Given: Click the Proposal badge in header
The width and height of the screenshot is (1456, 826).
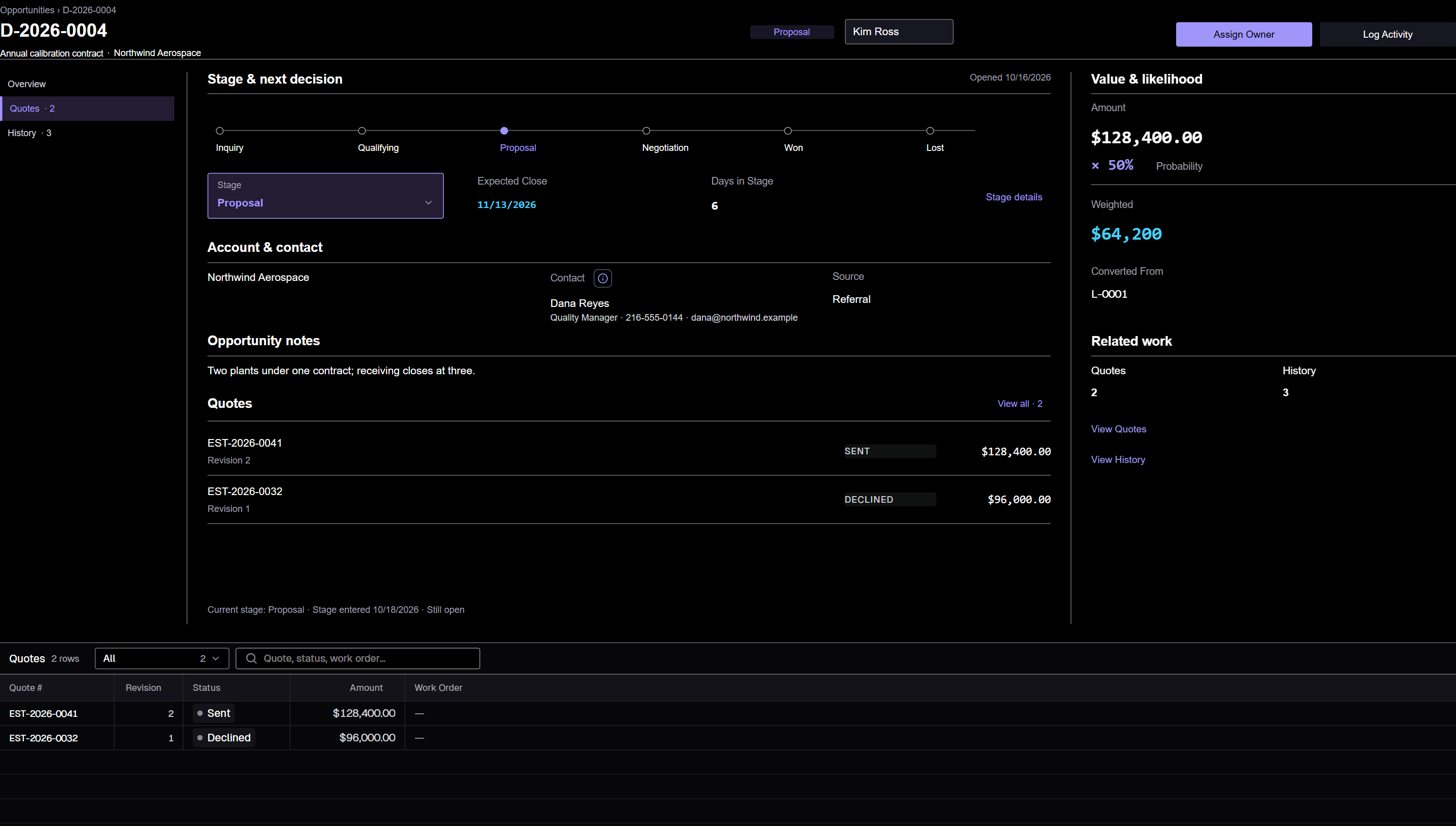Looking at the screenshot, I should pyautogui.click(x=791, y=32).
